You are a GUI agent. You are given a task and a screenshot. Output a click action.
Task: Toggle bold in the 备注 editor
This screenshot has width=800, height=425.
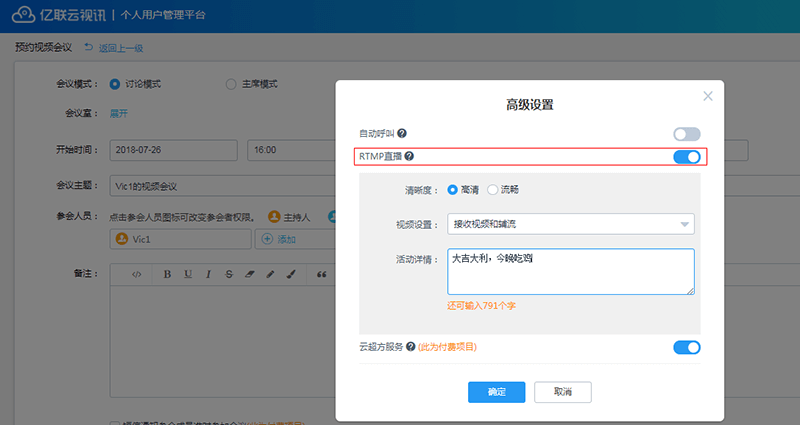pos(167,274)
